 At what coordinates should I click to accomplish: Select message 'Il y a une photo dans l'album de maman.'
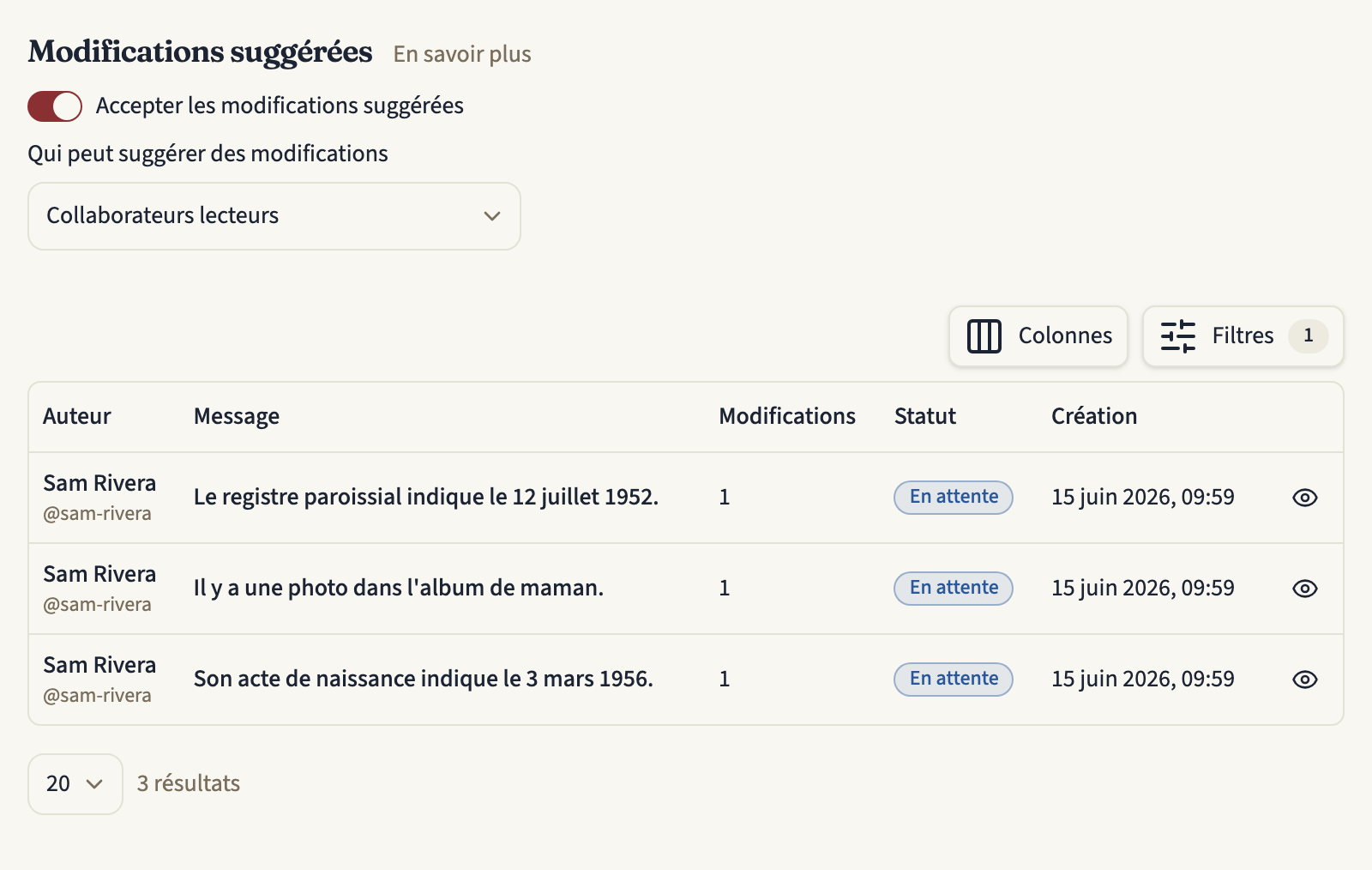pos(399,589)
